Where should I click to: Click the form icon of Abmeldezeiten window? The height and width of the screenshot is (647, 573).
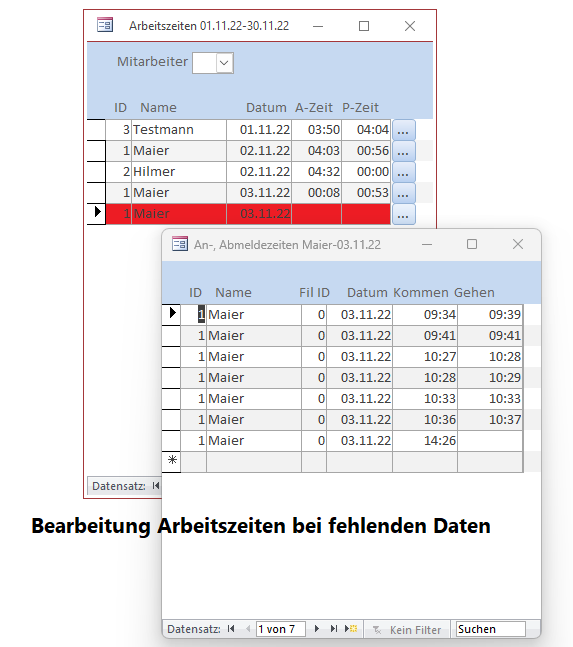point(180,244)
